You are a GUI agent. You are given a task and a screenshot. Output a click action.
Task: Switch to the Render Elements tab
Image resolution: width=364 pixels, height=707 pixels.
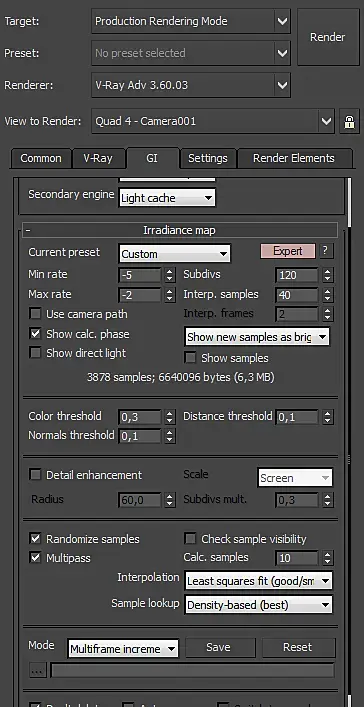[294, 158]
